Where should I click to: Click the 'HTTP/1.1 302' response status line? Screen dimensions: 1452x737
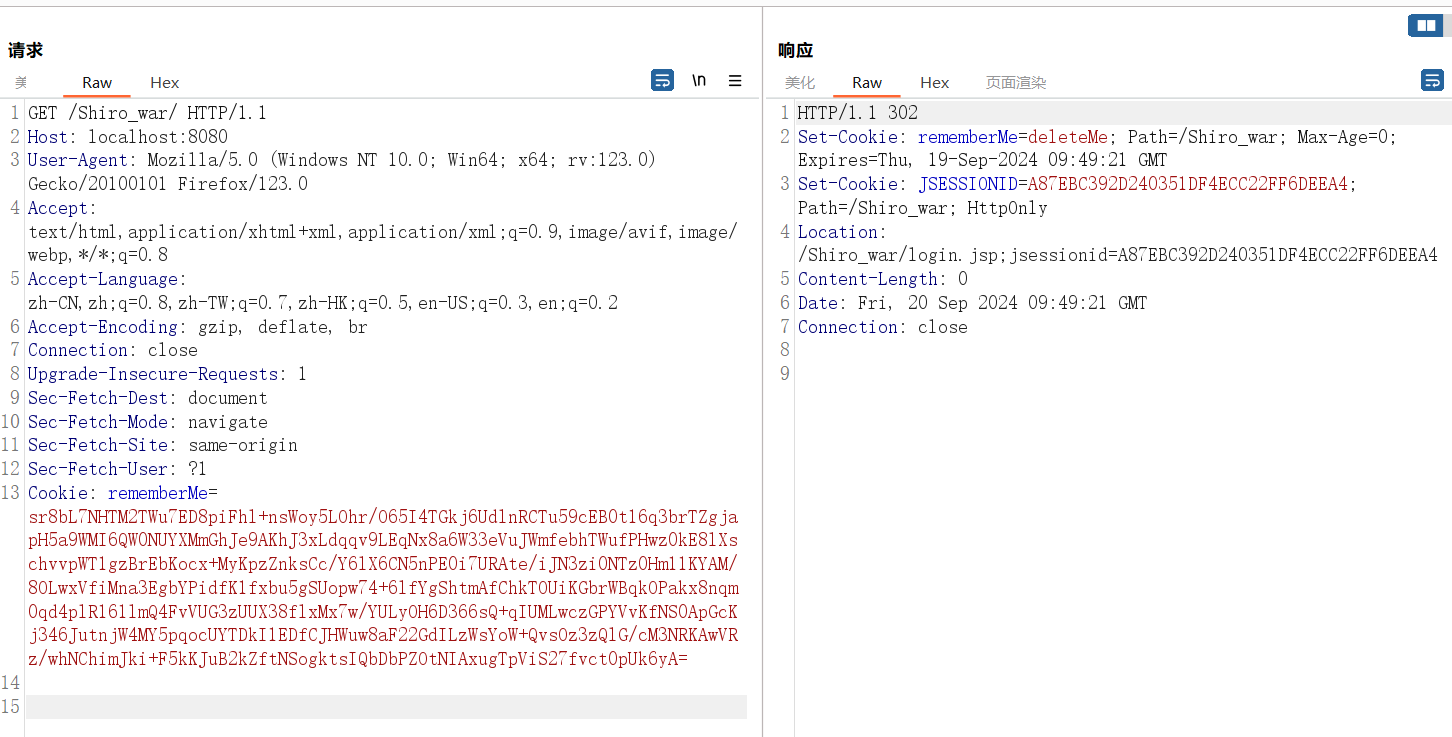coord(858,113)
